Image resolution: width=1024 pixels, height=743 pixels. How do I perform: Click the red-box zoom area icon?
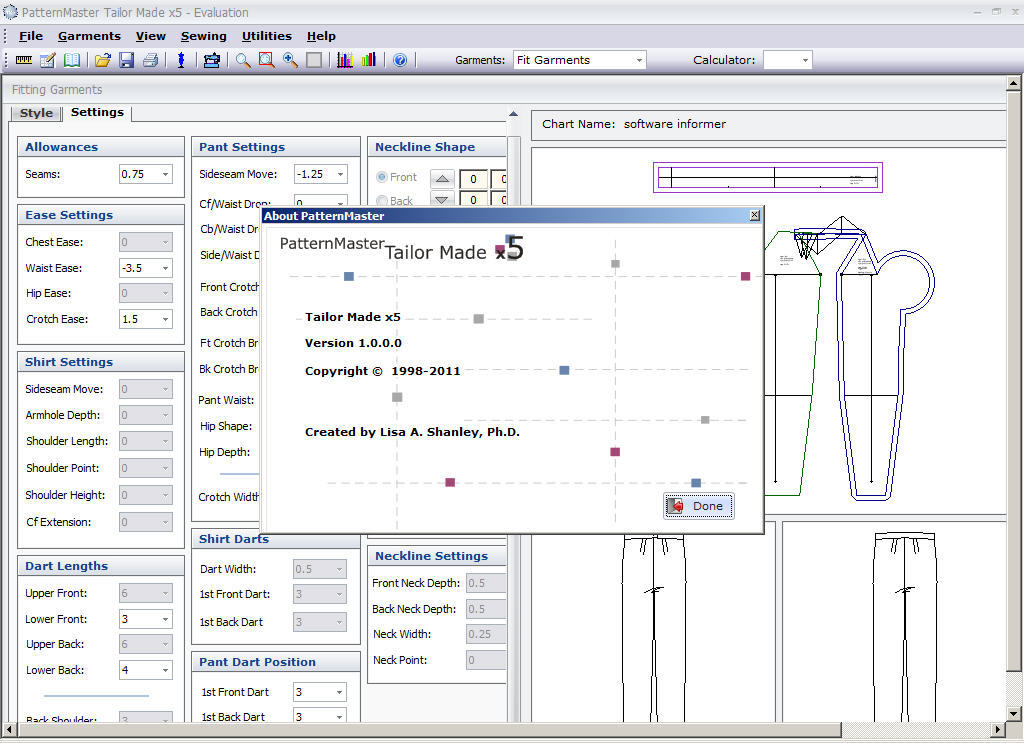point(266,60)
